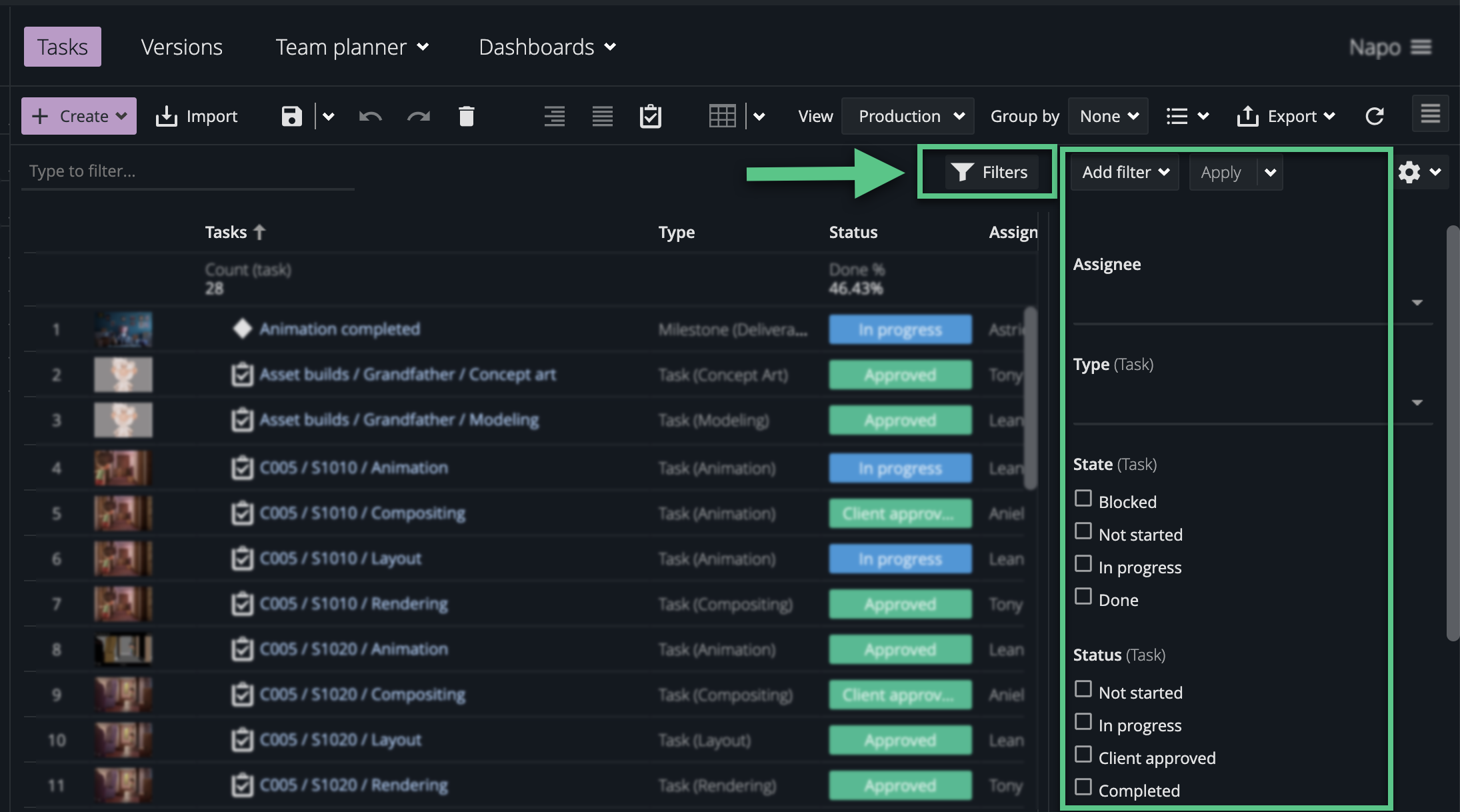Screen dimensions: 1460x812
Task: Click the Delete trash icon
Action: [x=467, y=115]
